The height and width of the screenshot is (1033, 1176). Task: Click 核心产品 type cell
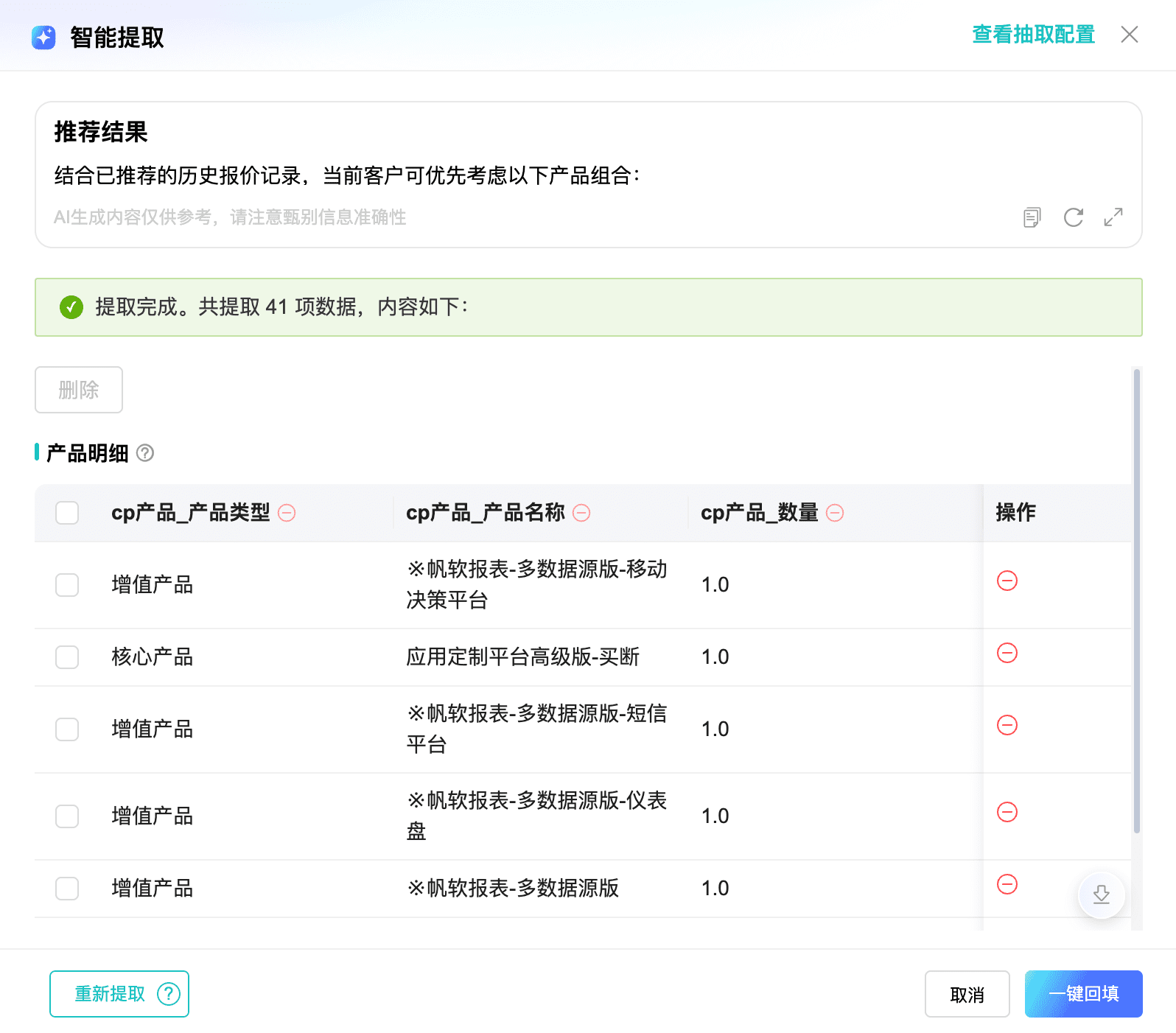[x=153, y=657]
